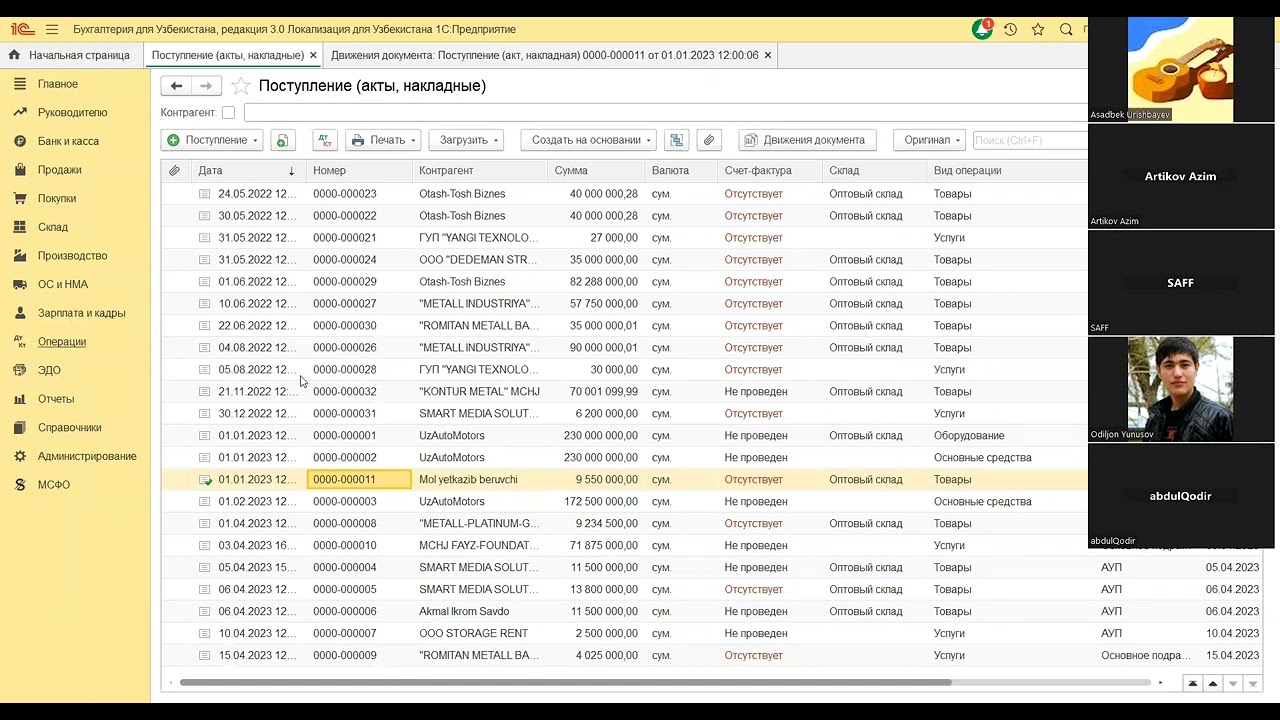
Task: Click contractor cell OOO STORAGE RENT
Action: coord(473,634)
